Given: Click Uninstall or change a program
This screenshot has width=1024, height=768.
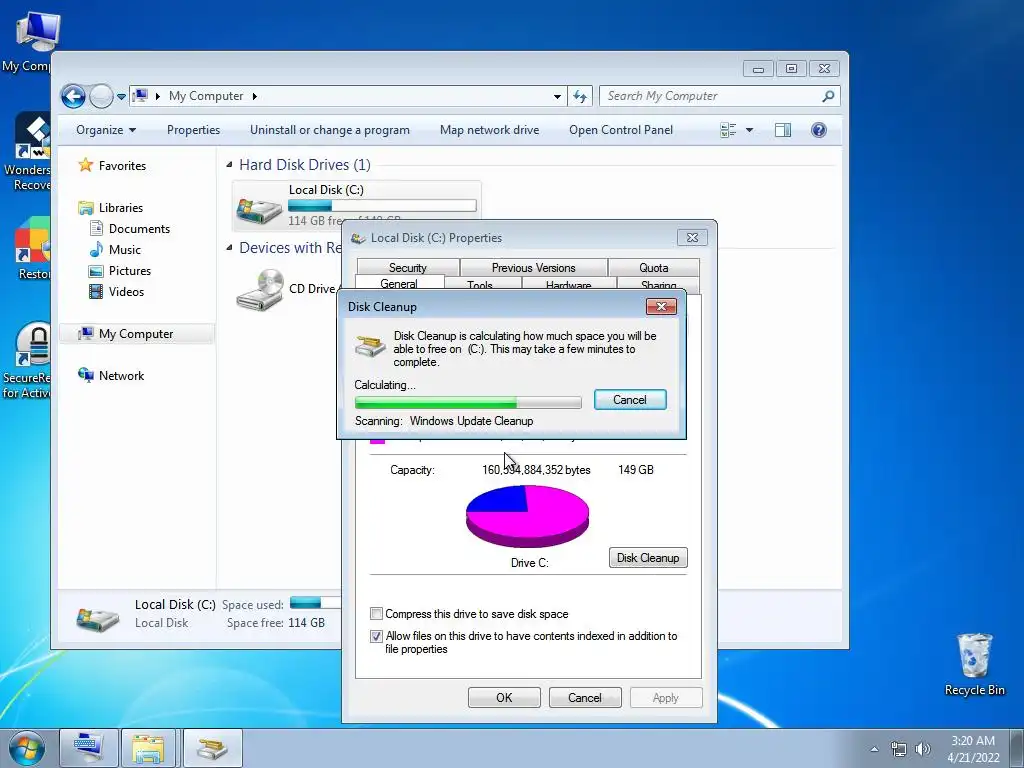Looking at the screenshot, I should 330,130.
